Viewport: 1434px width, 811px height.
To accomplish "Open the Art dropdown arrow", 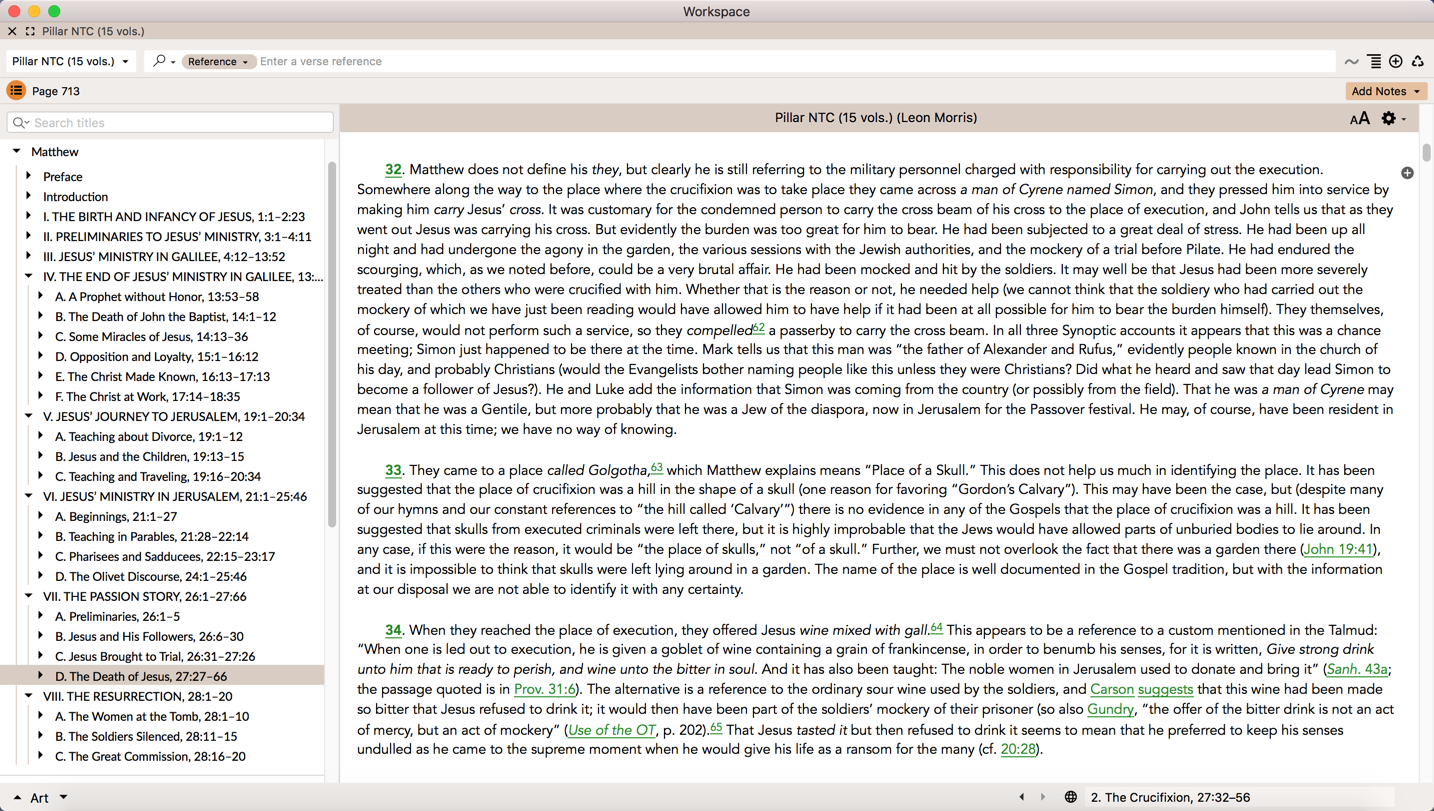I will click(63, 798).
